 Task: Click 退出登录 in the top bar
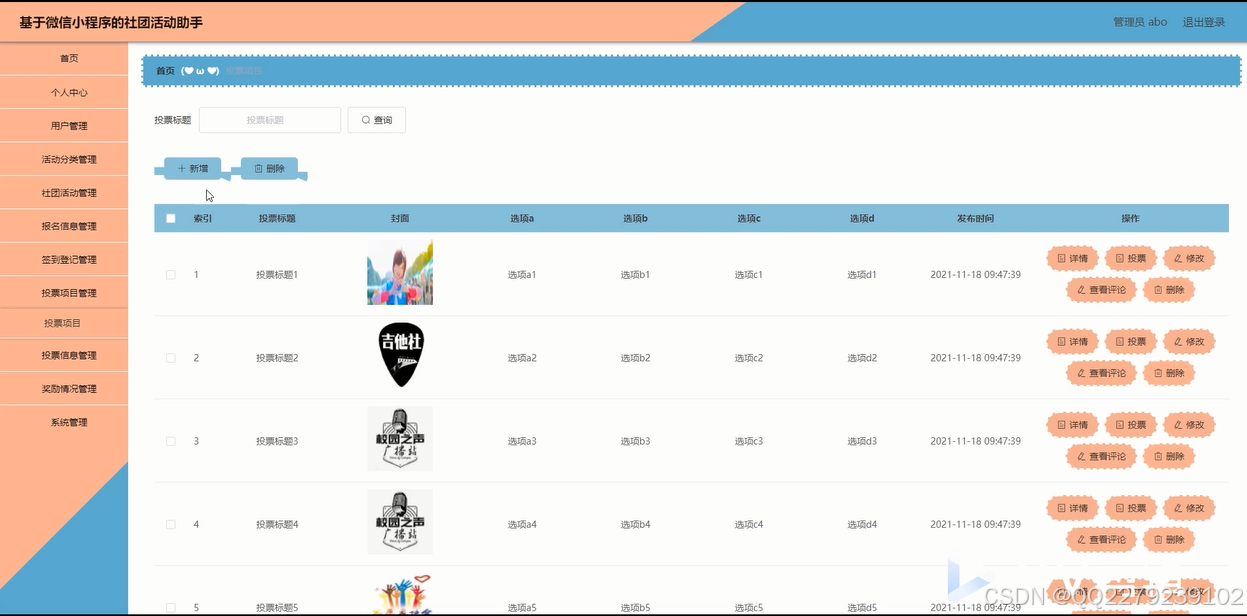tap(1203, 20)
